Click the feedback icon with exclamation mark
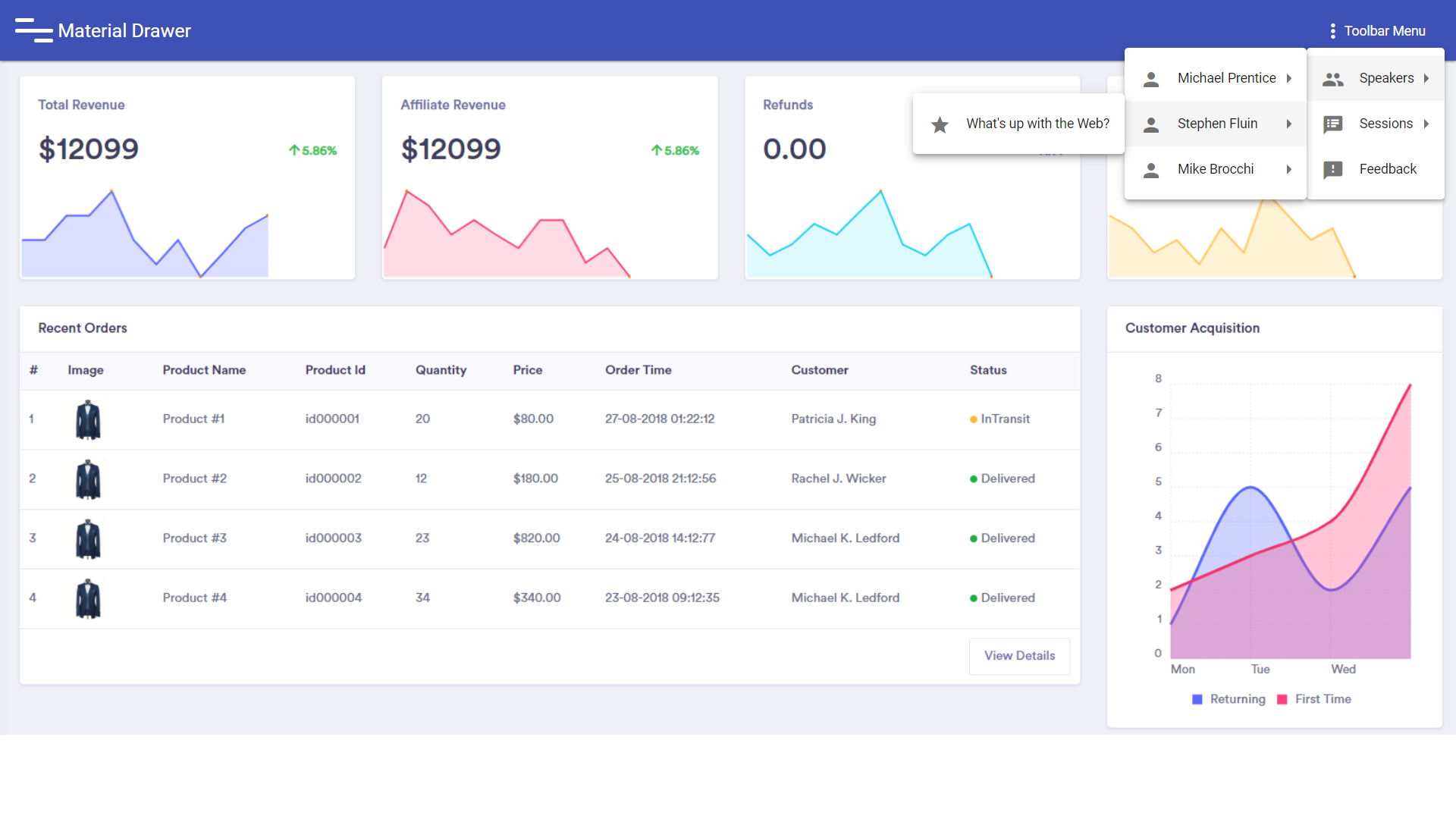The height and width of the screenshot is (819, 1456). click(1332, 170)
